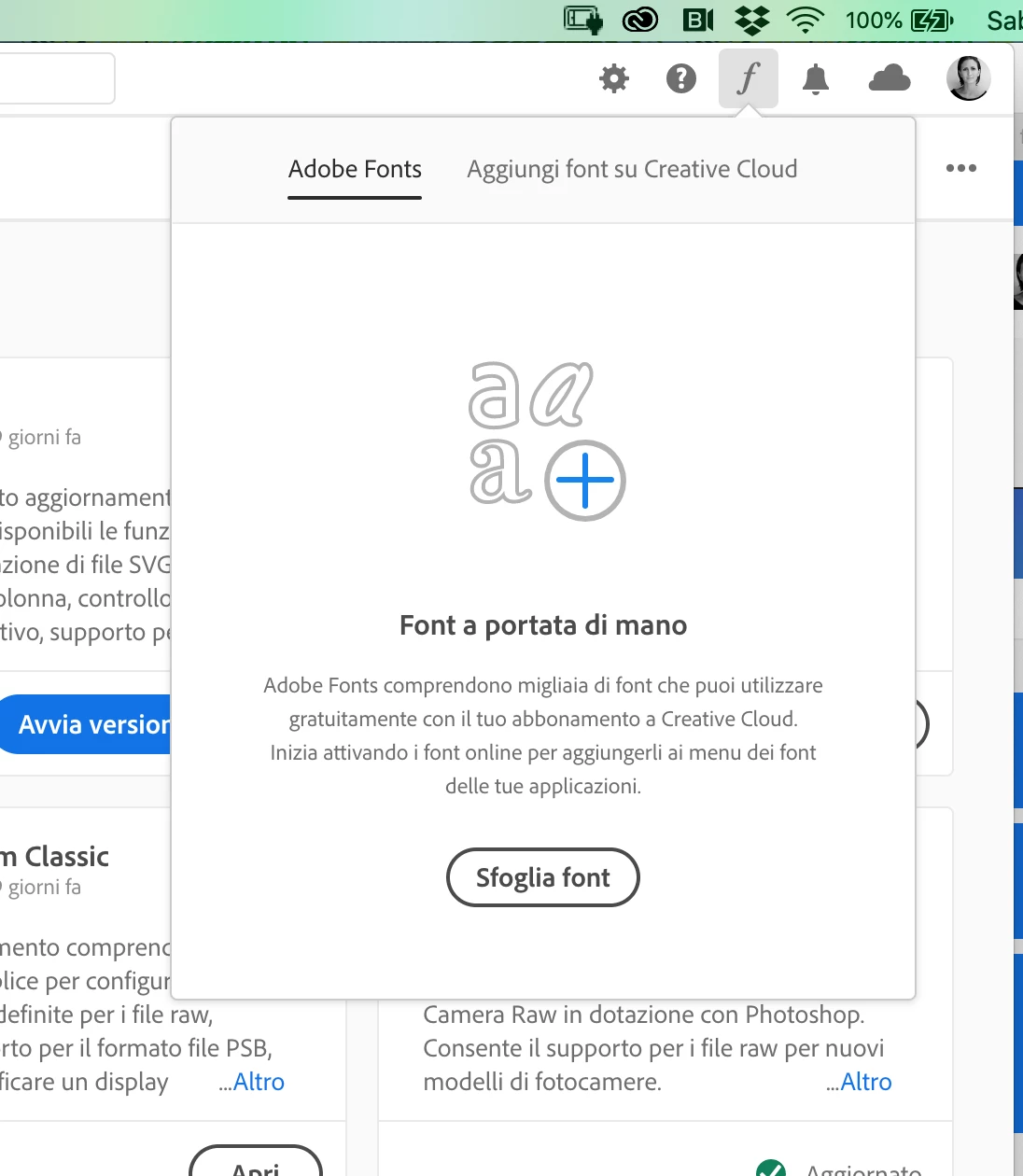Viewport: 1023px width, 1176px height.
Task: Open the user profile avatar
Action: tap(969, 77)
